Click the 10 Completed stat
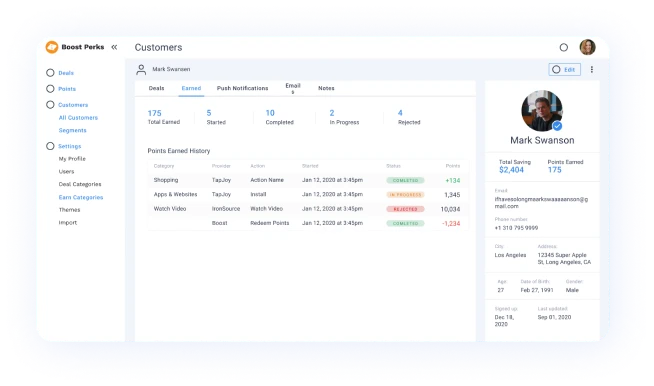The width and height of the screenshot is (654, 386). pos(279,117)
